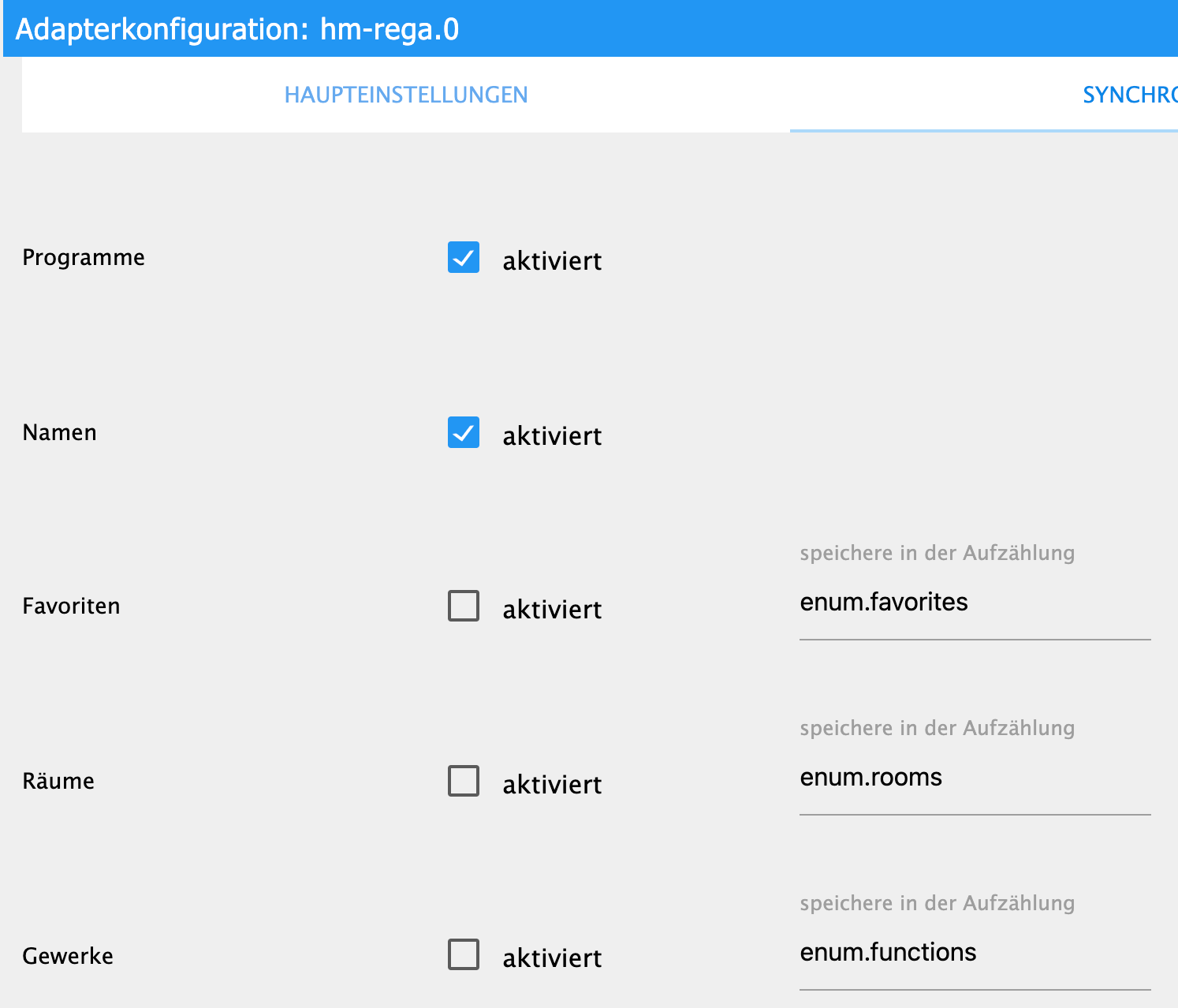This screenshot has width=1178, height=1008.
Task: Switch to the Synchro tab
Action: coord(1129,95)
